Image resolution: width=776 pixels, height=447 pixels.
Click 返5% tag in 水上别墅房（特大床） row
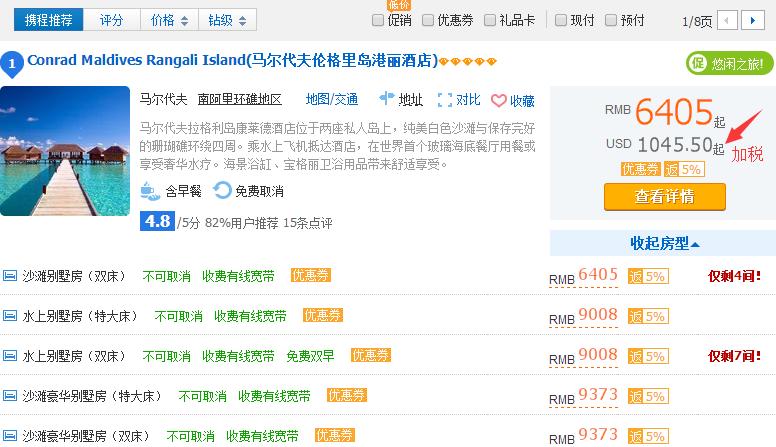(x=648, y=316)
